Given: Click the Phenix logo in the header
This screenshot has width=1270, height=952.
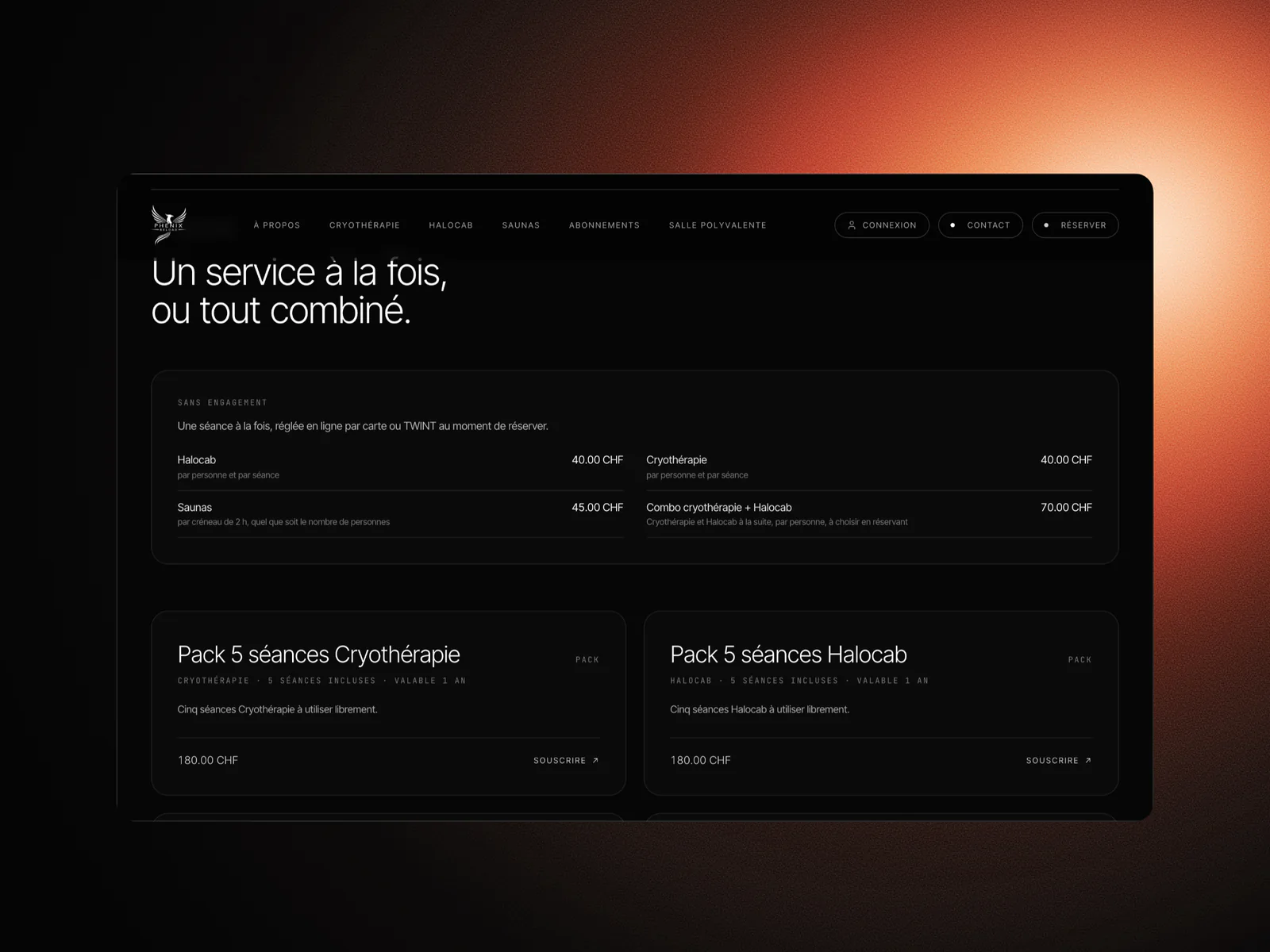Looking at the screenshot, I should click(x=169, y=225).
